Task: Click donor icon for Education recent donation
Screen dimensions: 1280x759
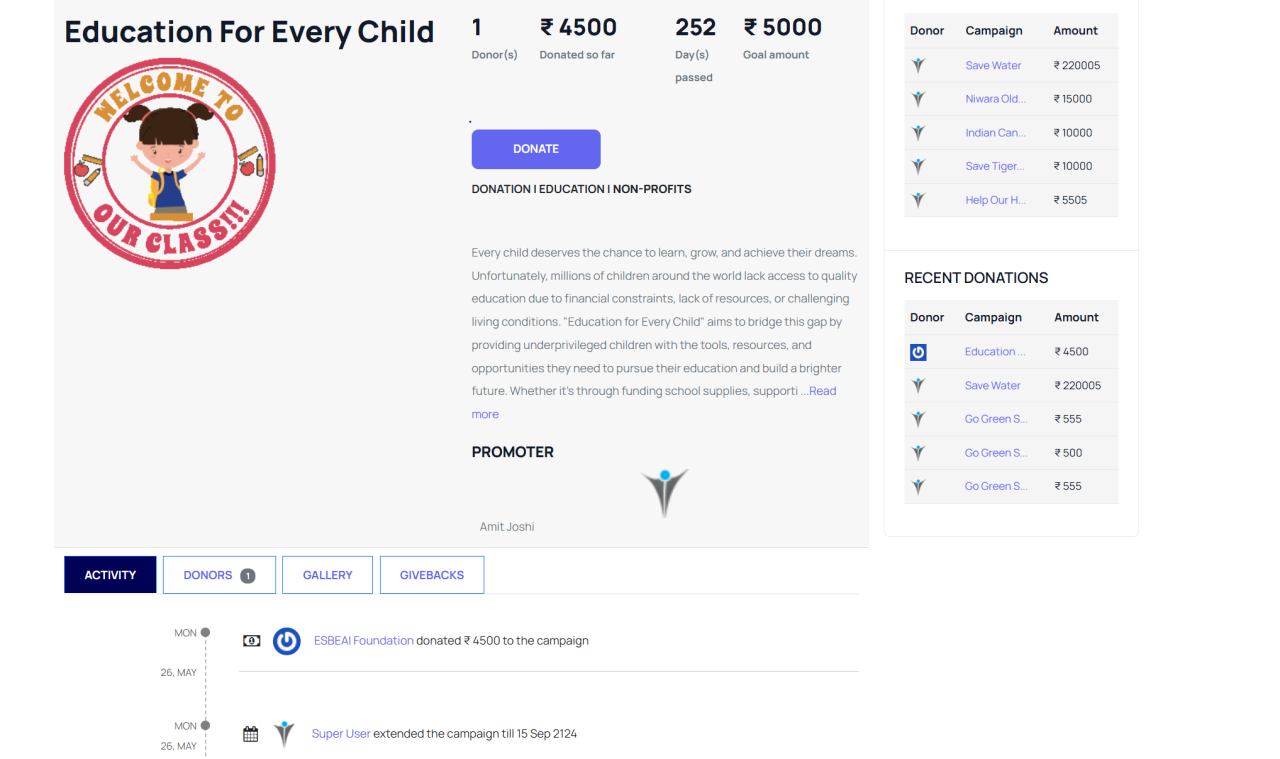Action: (918, 352)
